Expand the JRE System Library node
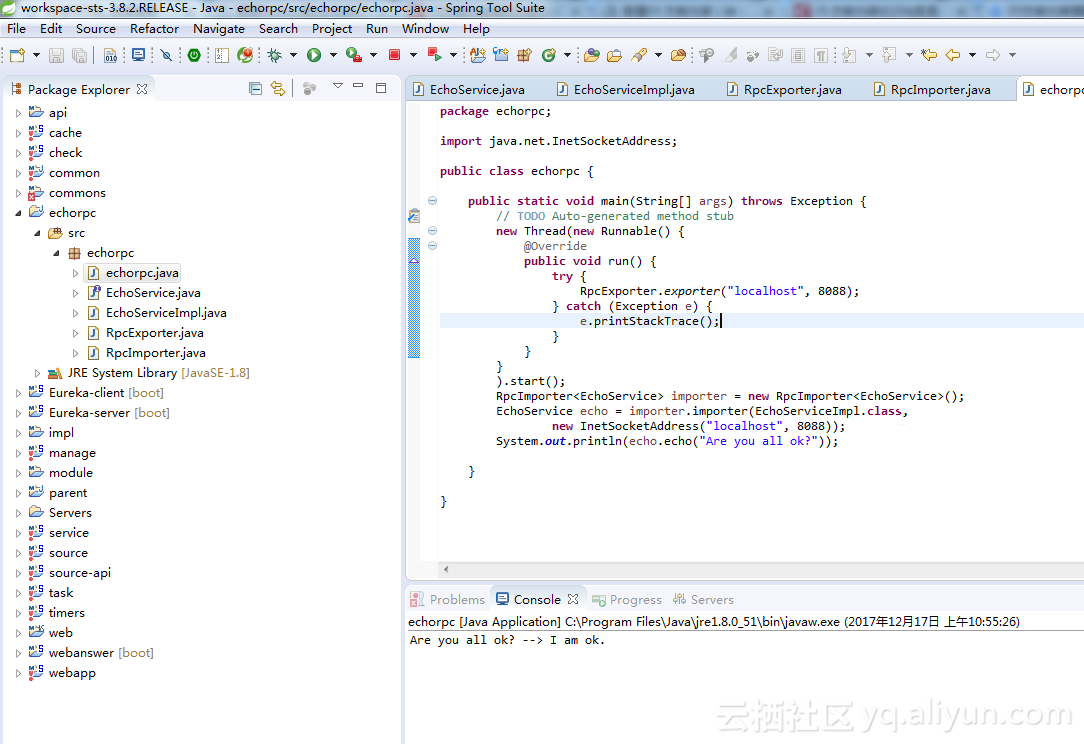 pyautogui.click(x=37, y=373)
